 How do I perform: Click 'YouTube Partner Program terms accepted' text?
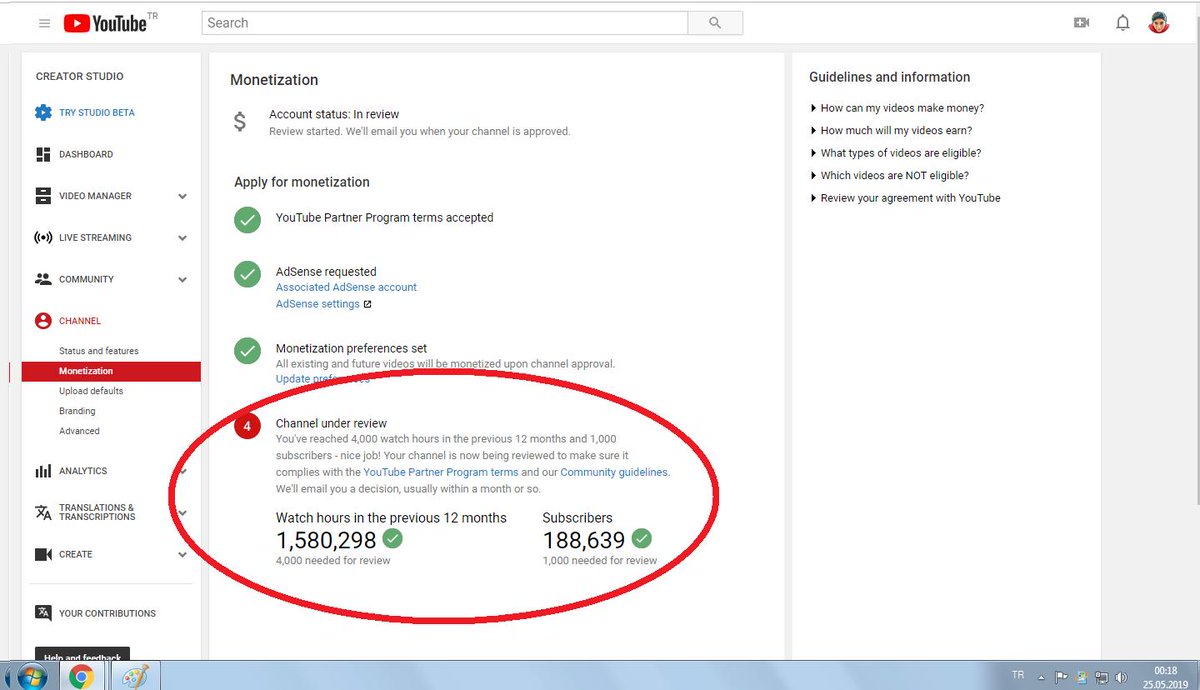385,217
